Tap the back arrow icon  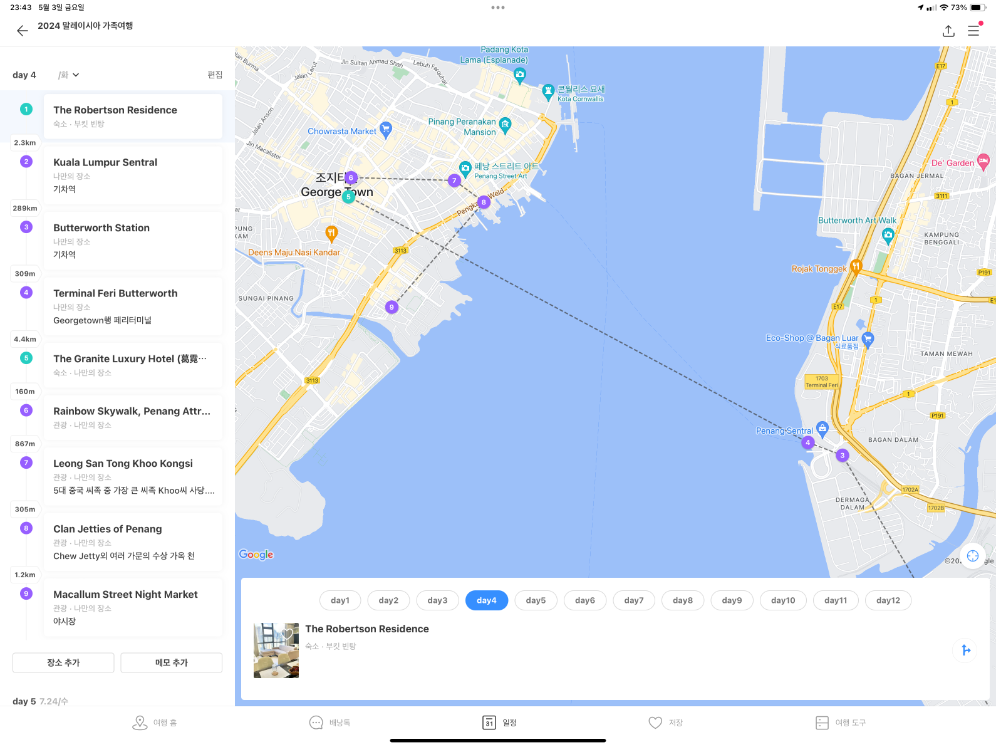(22, 30)
